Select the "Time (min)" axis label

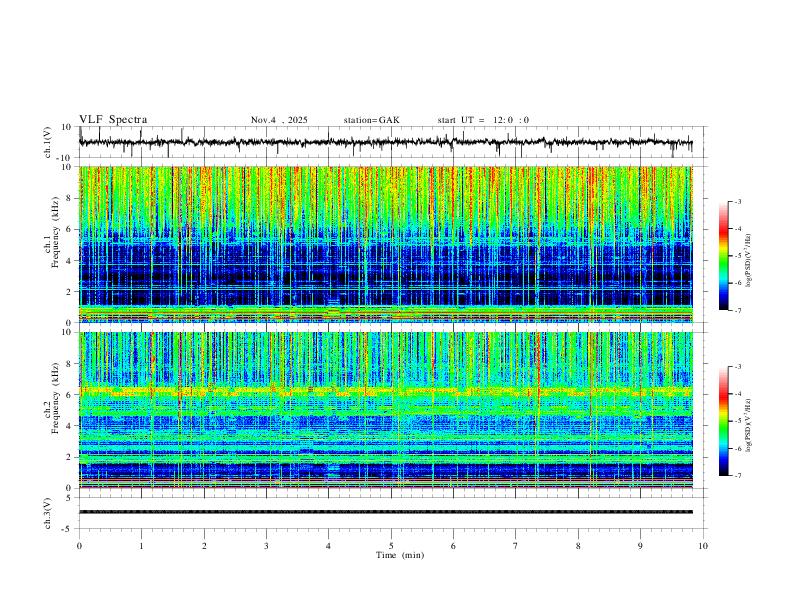pyautogui.click(x=400, y=555)
